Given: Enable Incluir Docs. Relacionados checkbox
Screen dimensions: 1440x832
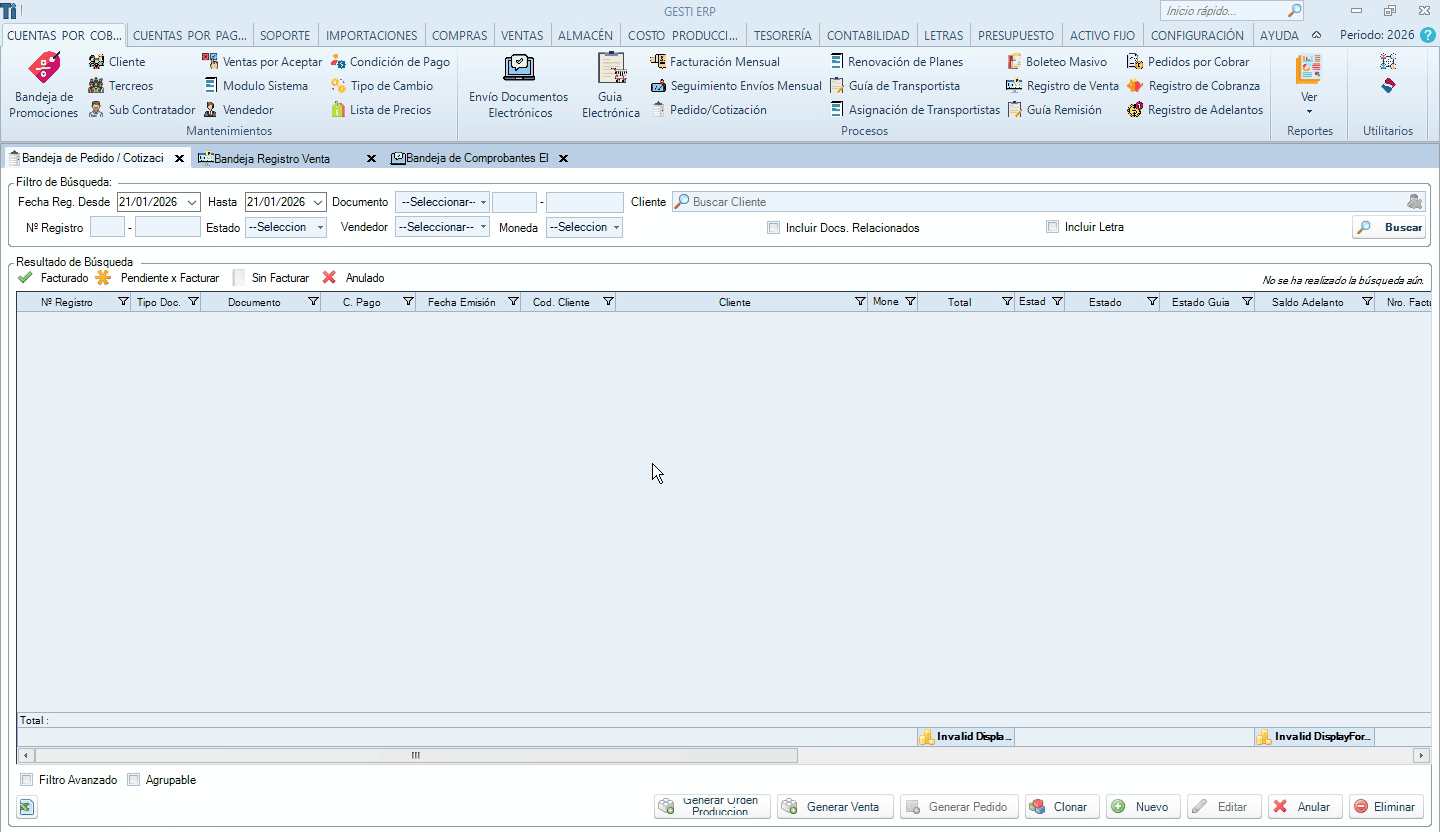Looking at the screenshot, I should point(774,228).
